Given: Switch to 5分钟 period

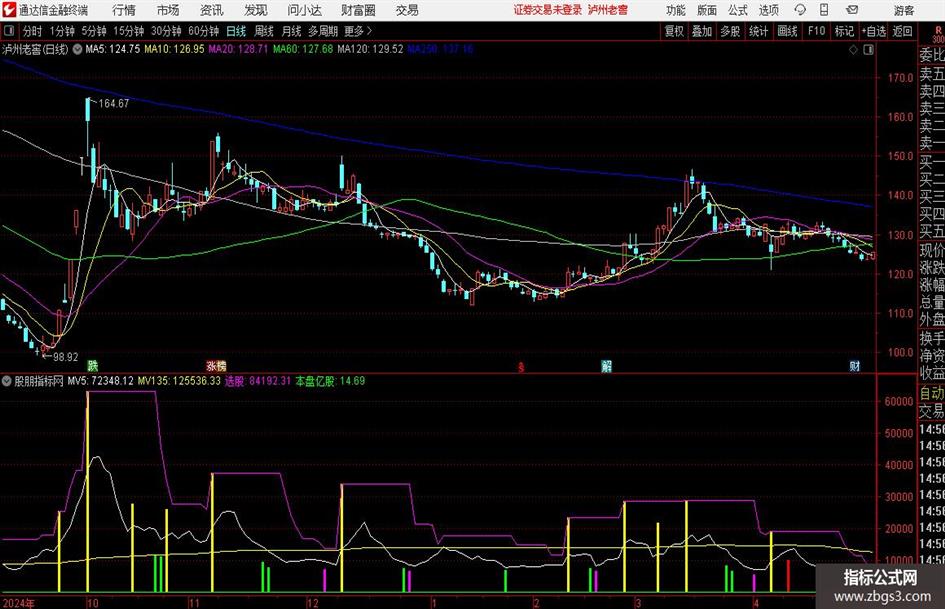Looking at the screenshot, I should tap(94, 31).
